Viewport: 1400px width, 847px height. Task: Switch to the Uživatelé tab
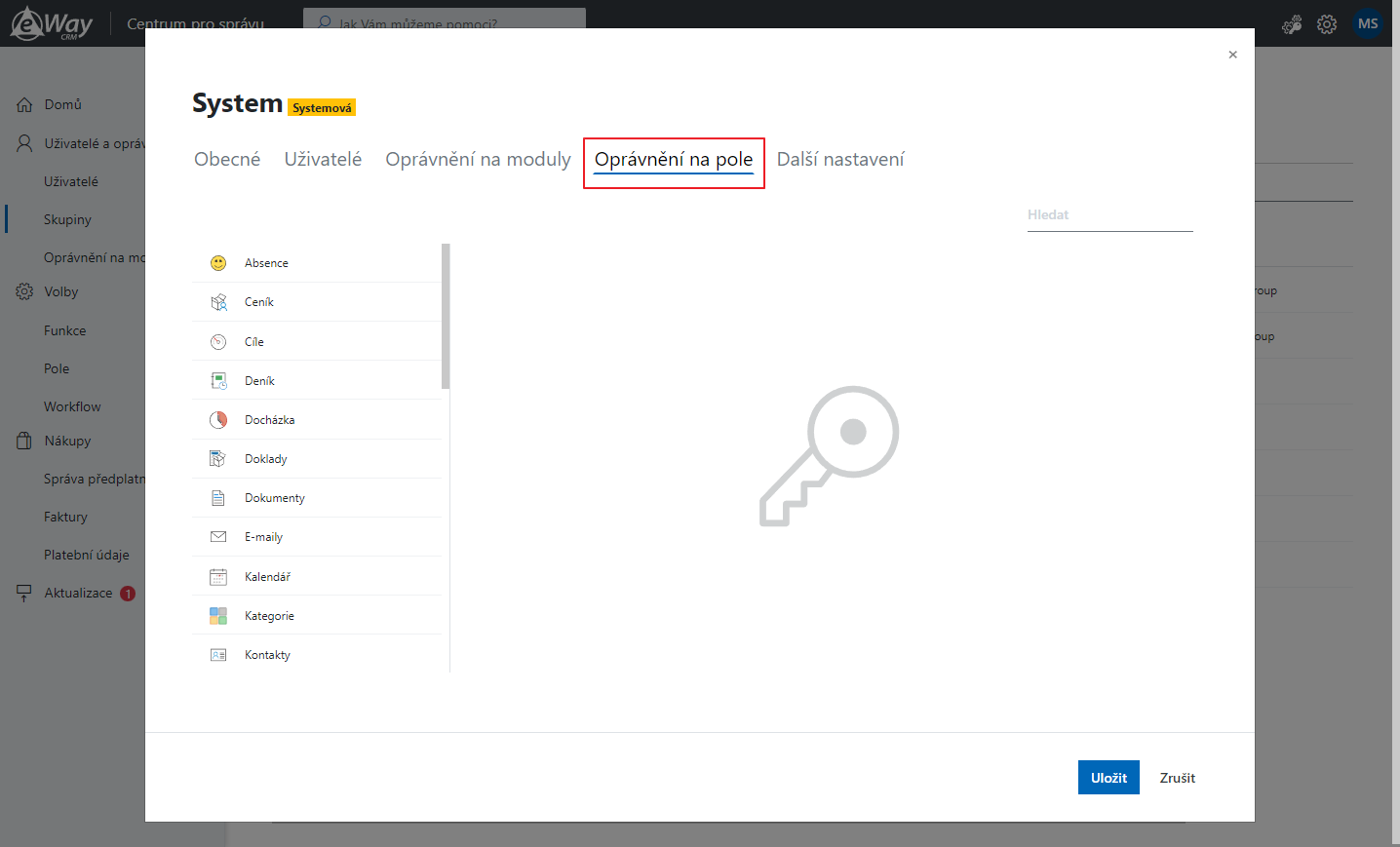click(x=323, y=159)
